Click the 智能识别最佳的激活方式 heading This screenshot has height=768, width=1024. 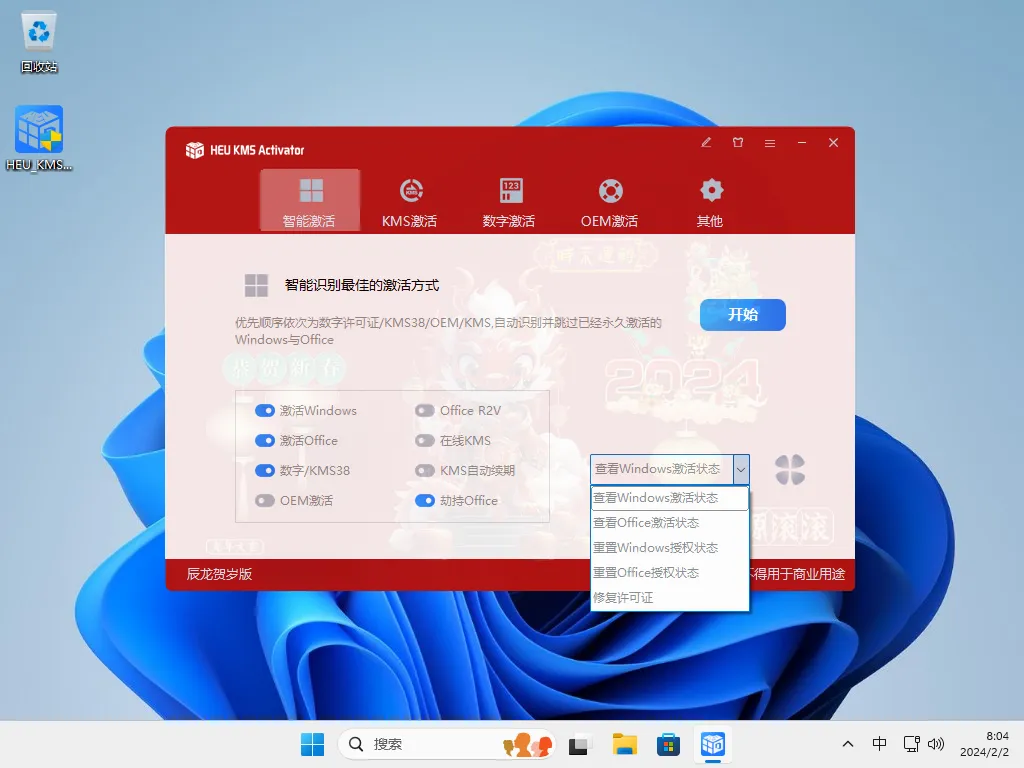(x=362, y=285)
